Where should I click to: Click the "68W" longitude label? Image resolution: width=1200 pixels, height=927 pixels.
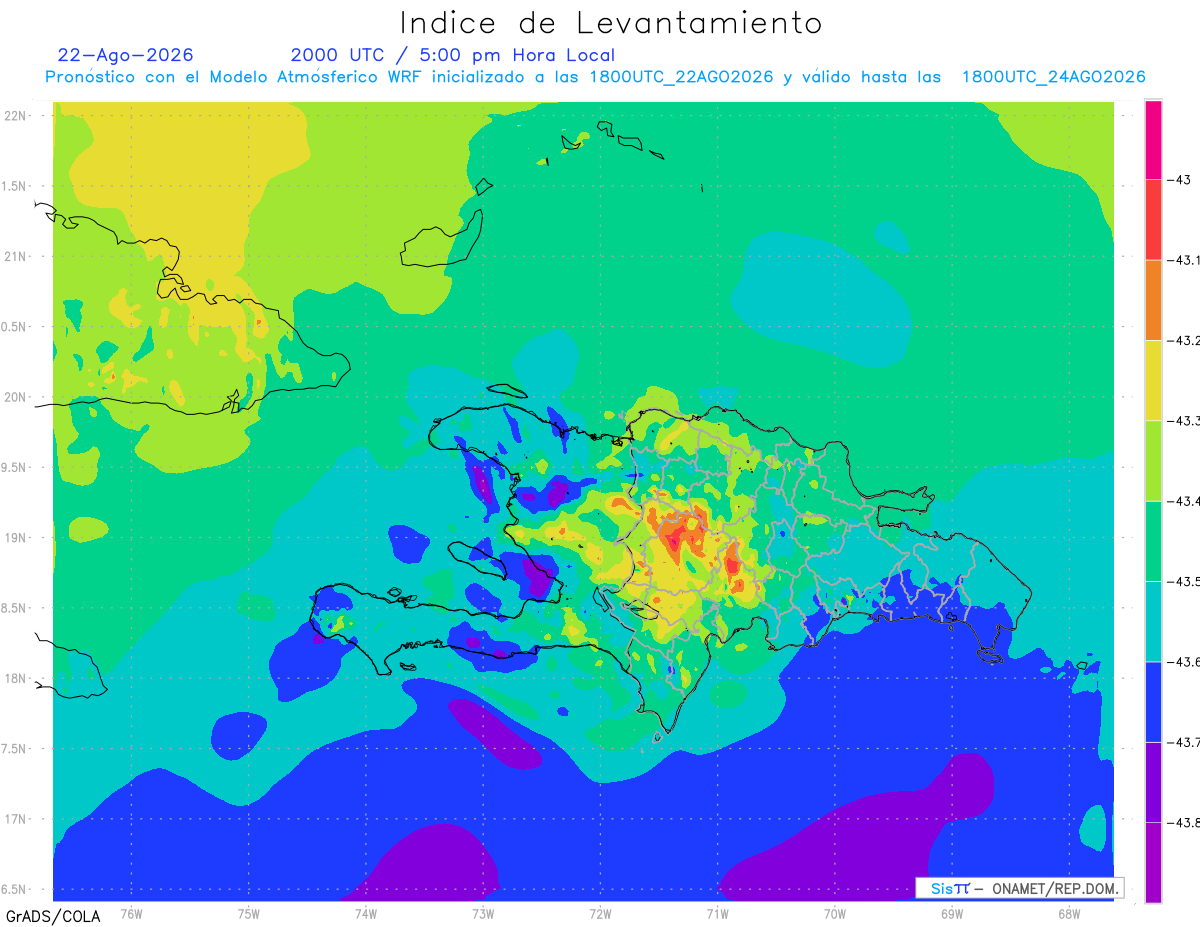point(1069,914)
